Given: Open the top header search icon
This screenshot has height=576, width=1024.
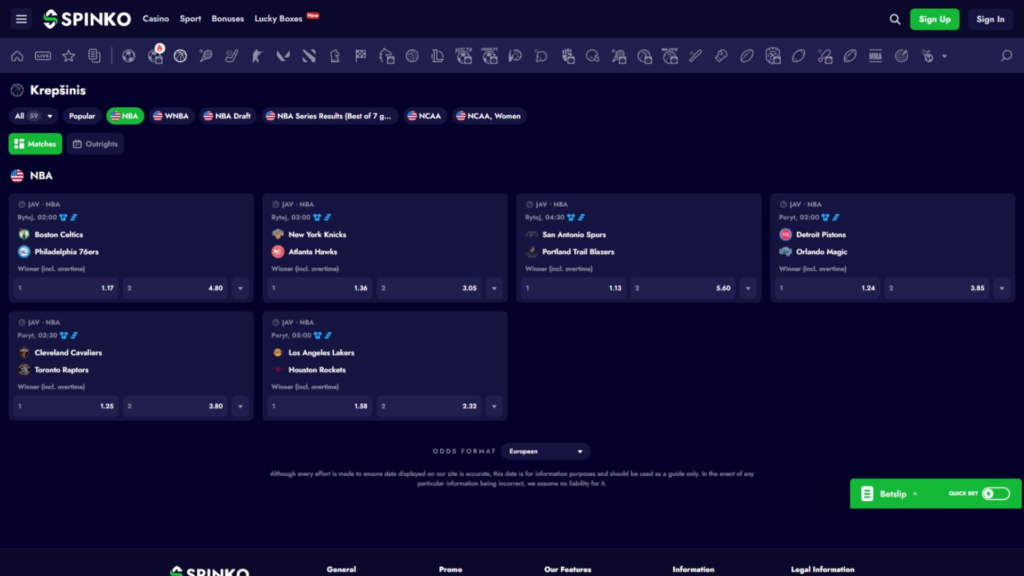Looking at the screenshot, I should [895, 20].
